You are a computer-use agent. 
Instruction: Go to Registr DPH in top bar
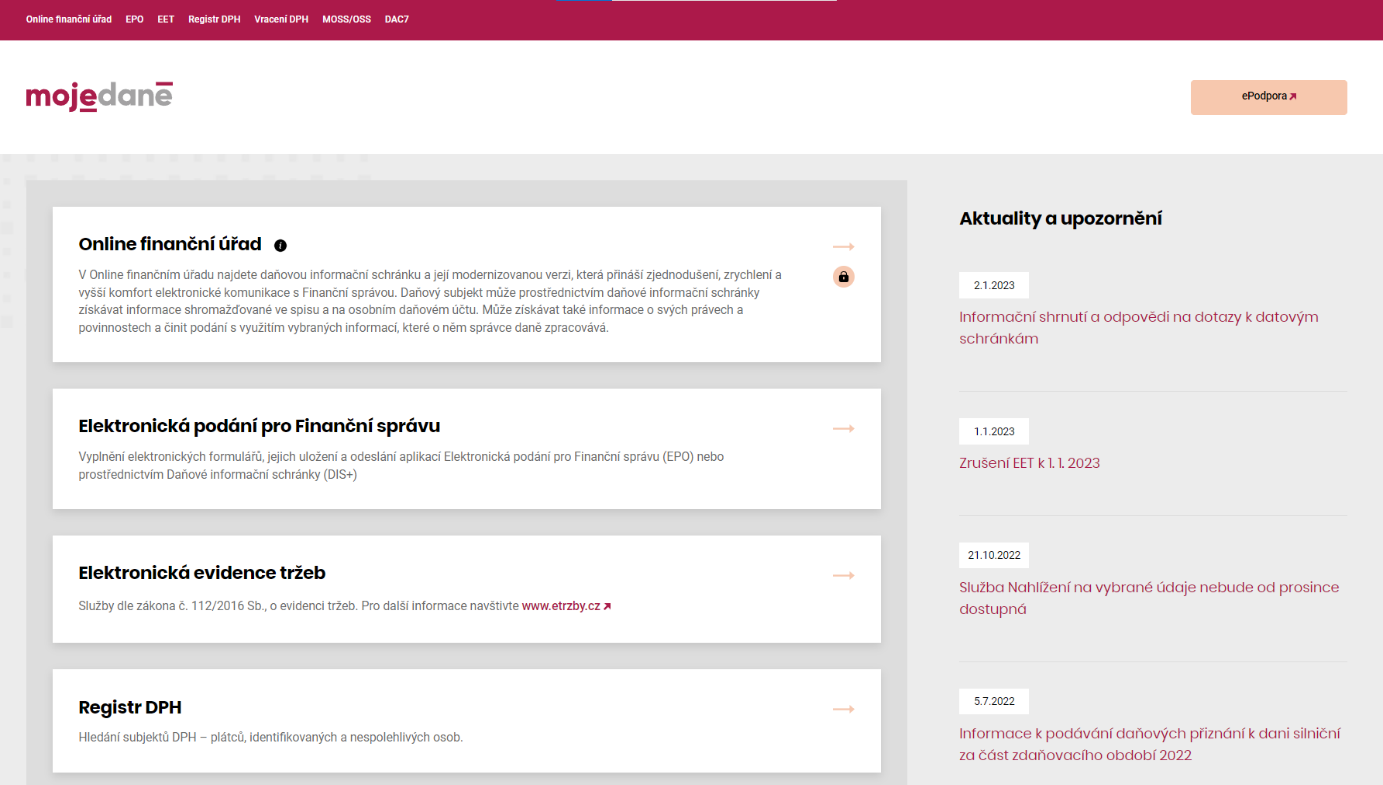(214, 19)
